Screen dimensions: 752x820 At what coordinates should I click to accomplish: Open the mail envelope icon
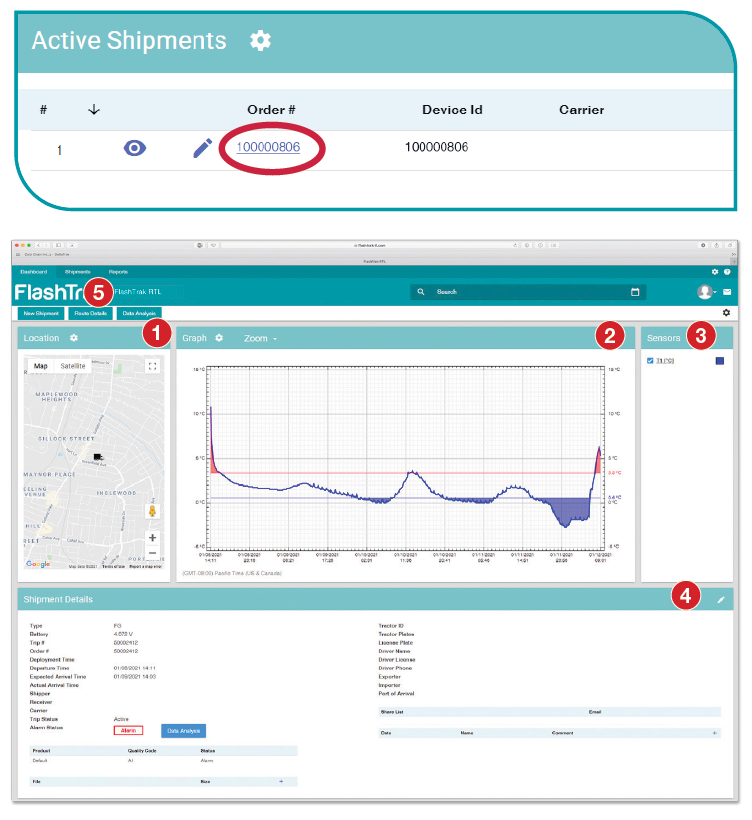[727, 292]
